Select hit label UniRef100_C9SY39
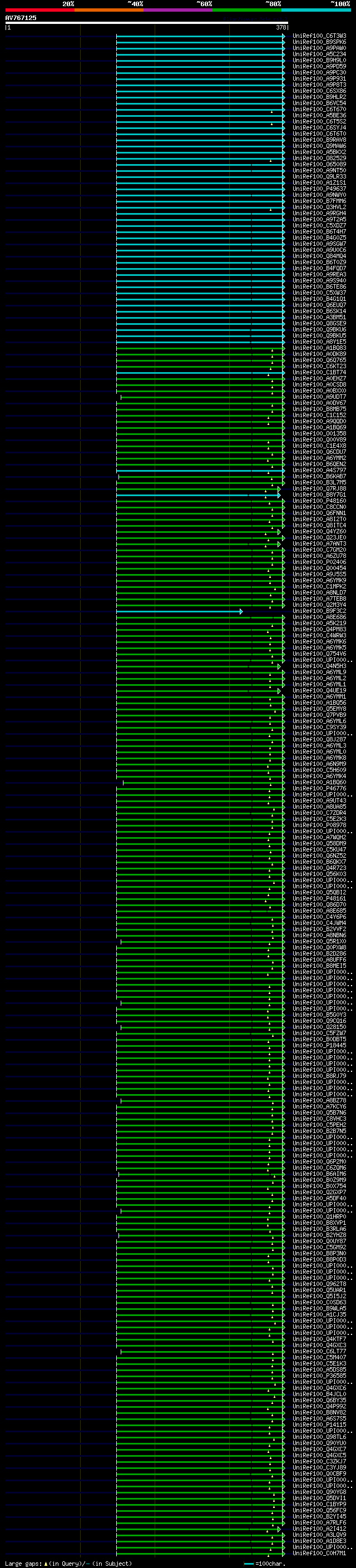The width and height of the screenshot is (356, 1568). (x=319, y=728)
